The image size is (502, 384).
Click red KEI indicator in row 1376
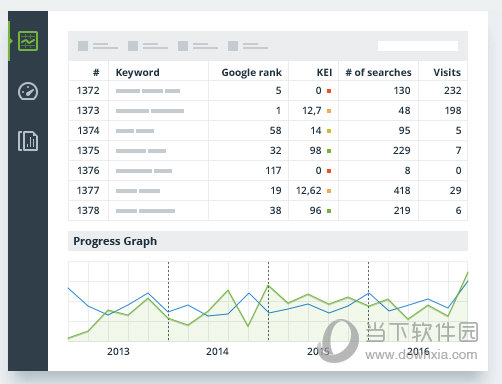tap(329, 171)
